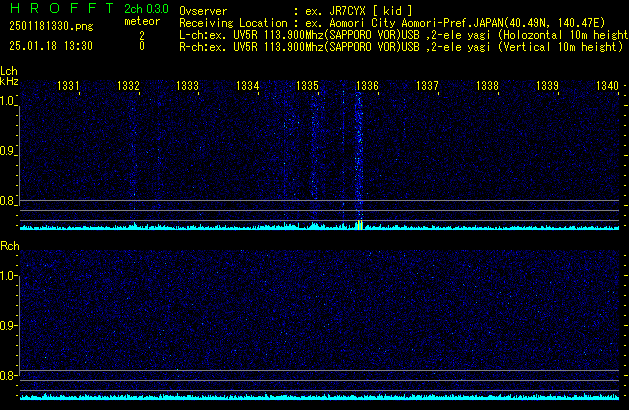Select the 1338 time marker
The width and height of the screenshot is (629, 410).
click(487, 86)
